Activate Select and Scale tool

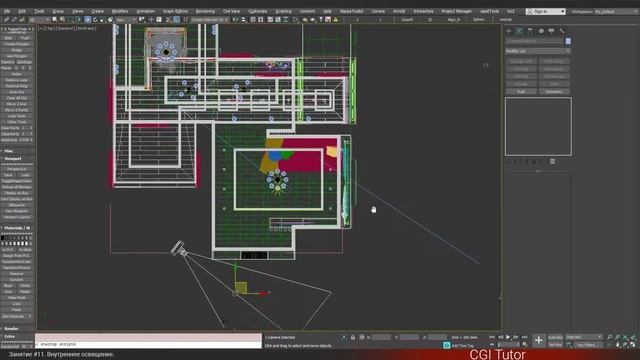pos(103,20)
